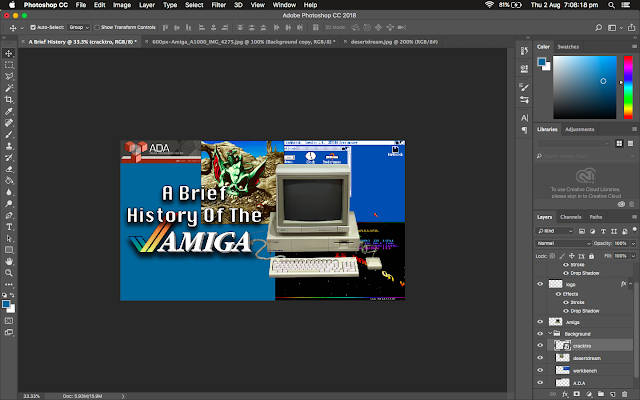Open the Filter menu

click(218, 5)
